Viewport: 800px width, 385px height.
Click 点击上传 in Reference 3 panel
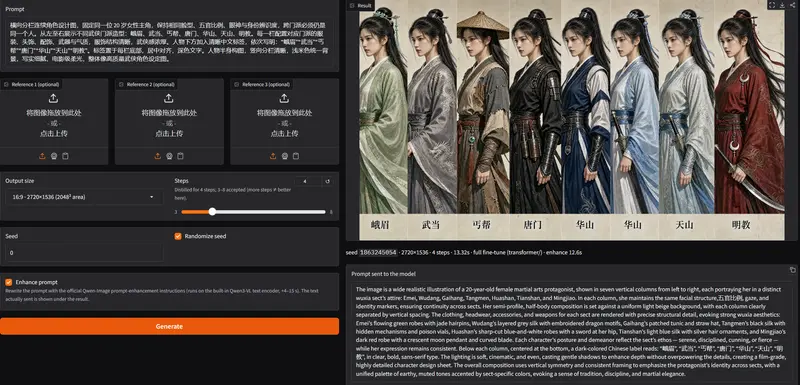(284, 134)
